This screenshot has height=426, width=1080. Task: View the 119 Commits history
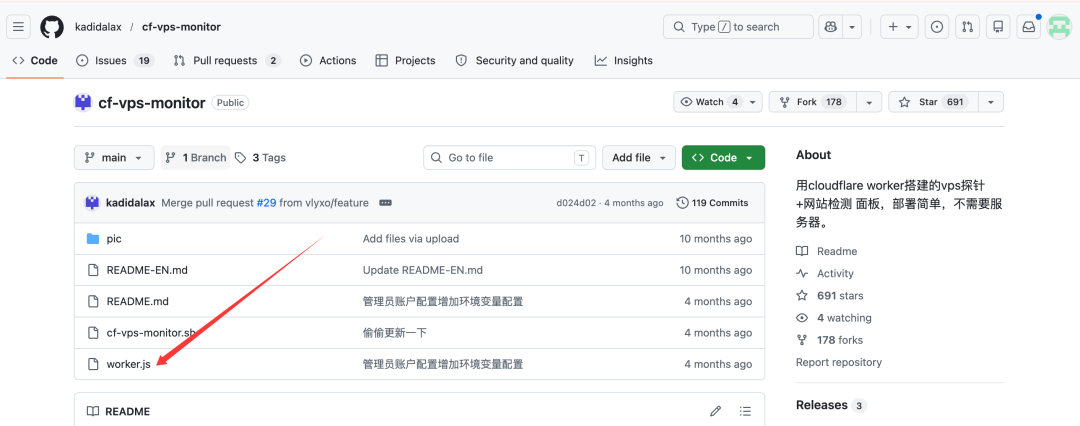[712, 203]
